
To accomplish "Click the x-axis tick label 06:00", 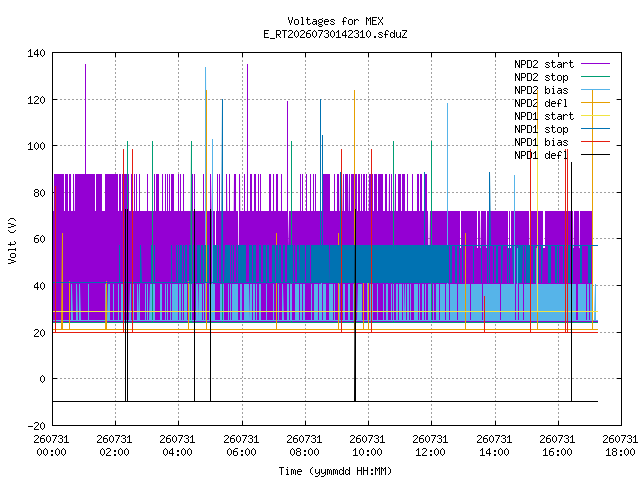I will click(x=241, y=453).
